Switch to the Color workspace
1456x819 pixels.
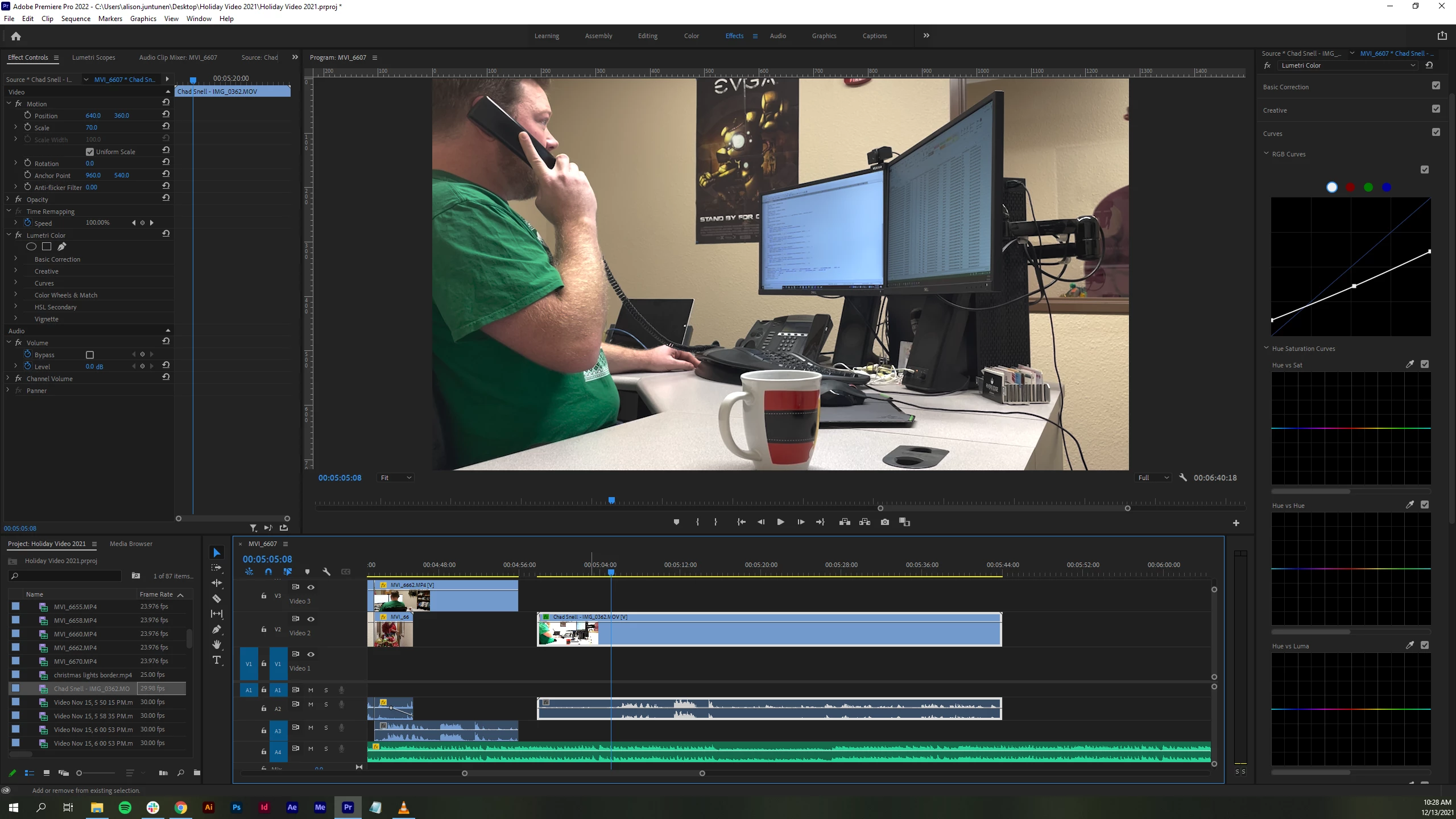[x=691, y=36]
